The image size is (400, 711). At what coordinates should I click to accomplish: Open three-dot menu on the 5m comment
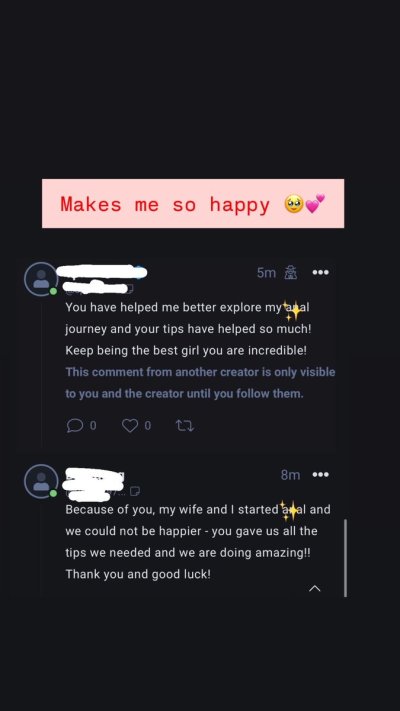[x=320, y=272]
